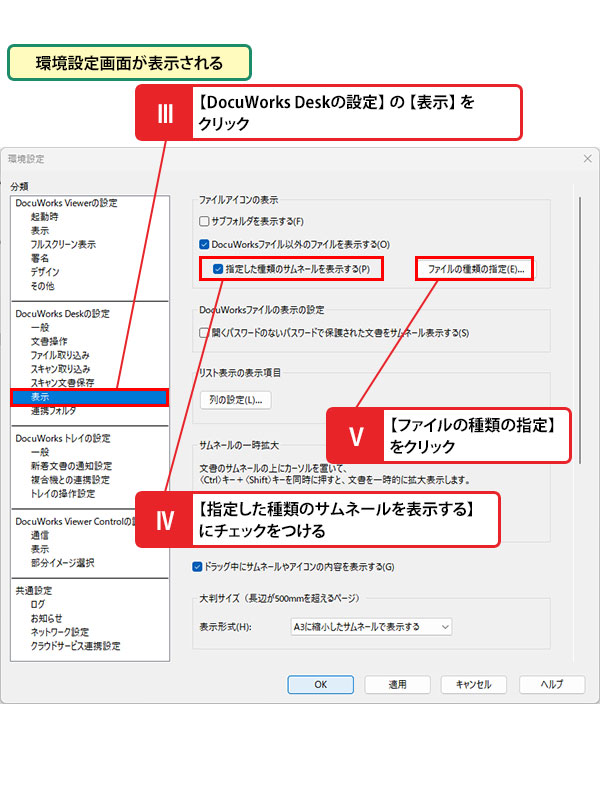Image resolution: width=600 pixels, height=800 pixels.
Task: Confirm settings with OK button
Action: pos(320,685)
